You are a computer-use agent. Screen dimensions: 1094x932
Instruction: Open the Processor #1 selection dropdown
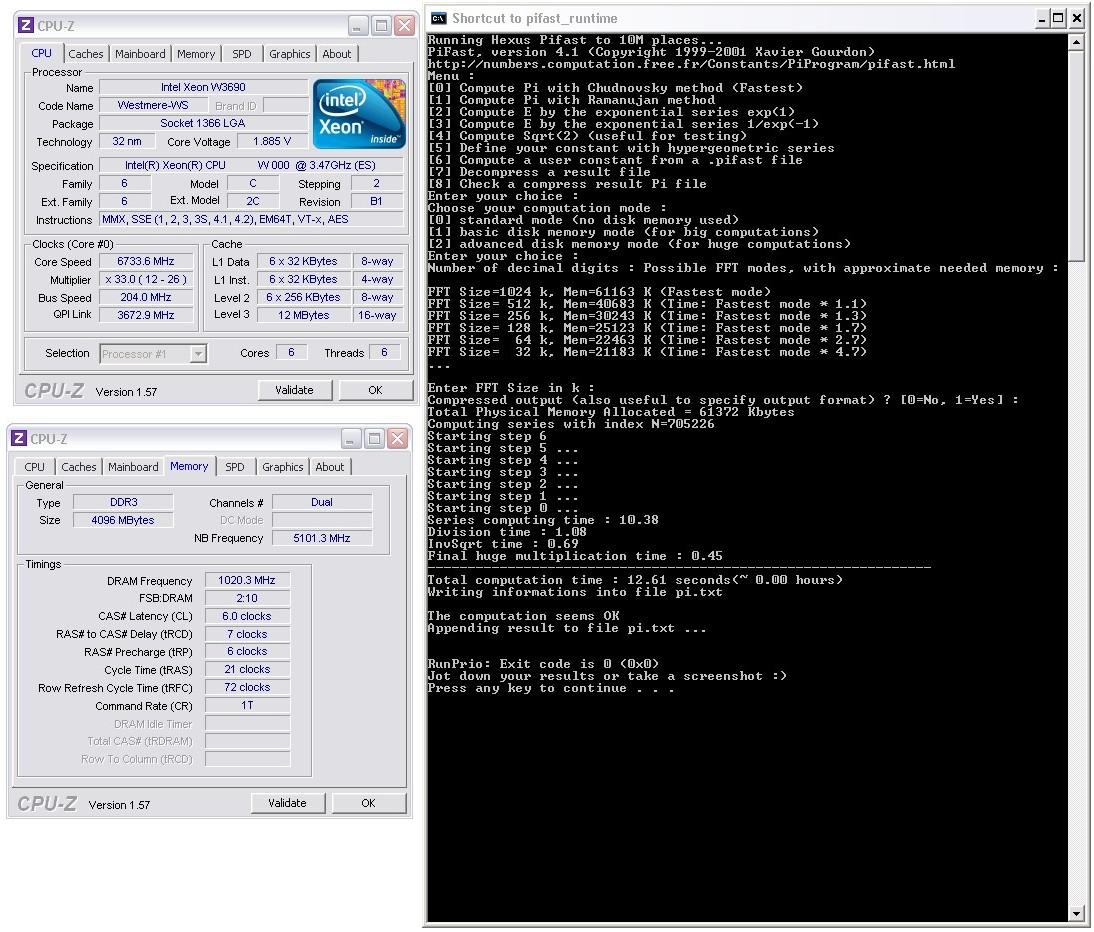pos(198,353)
